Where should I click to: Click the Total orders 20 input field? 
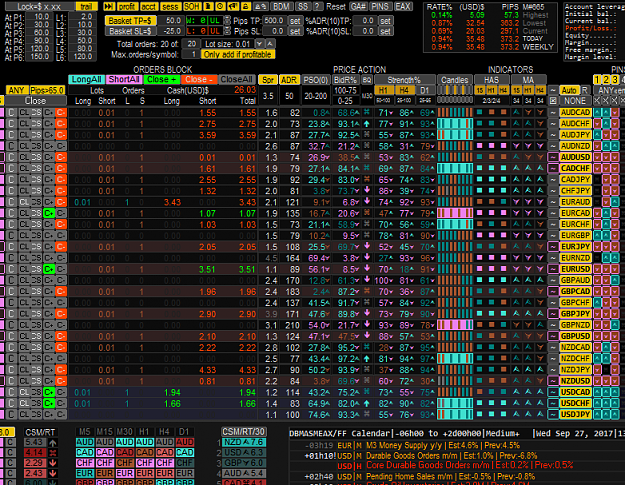click(191, 44)
